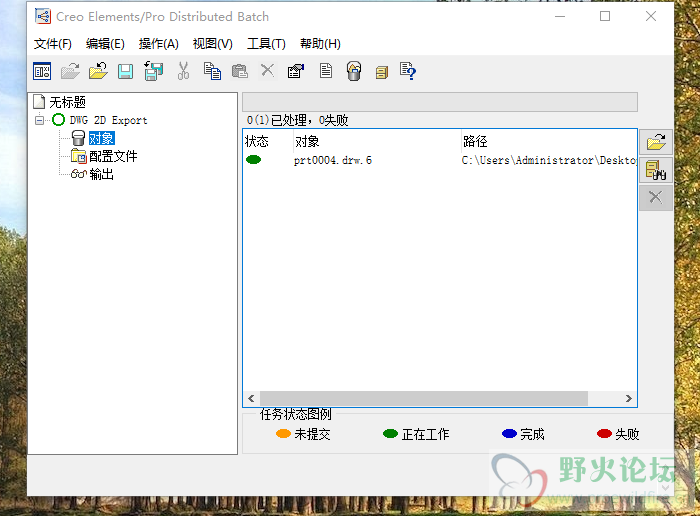Viewport: 700px width, 516px height.
Task: Open the 帮助(H) menu
Action: 320,44
